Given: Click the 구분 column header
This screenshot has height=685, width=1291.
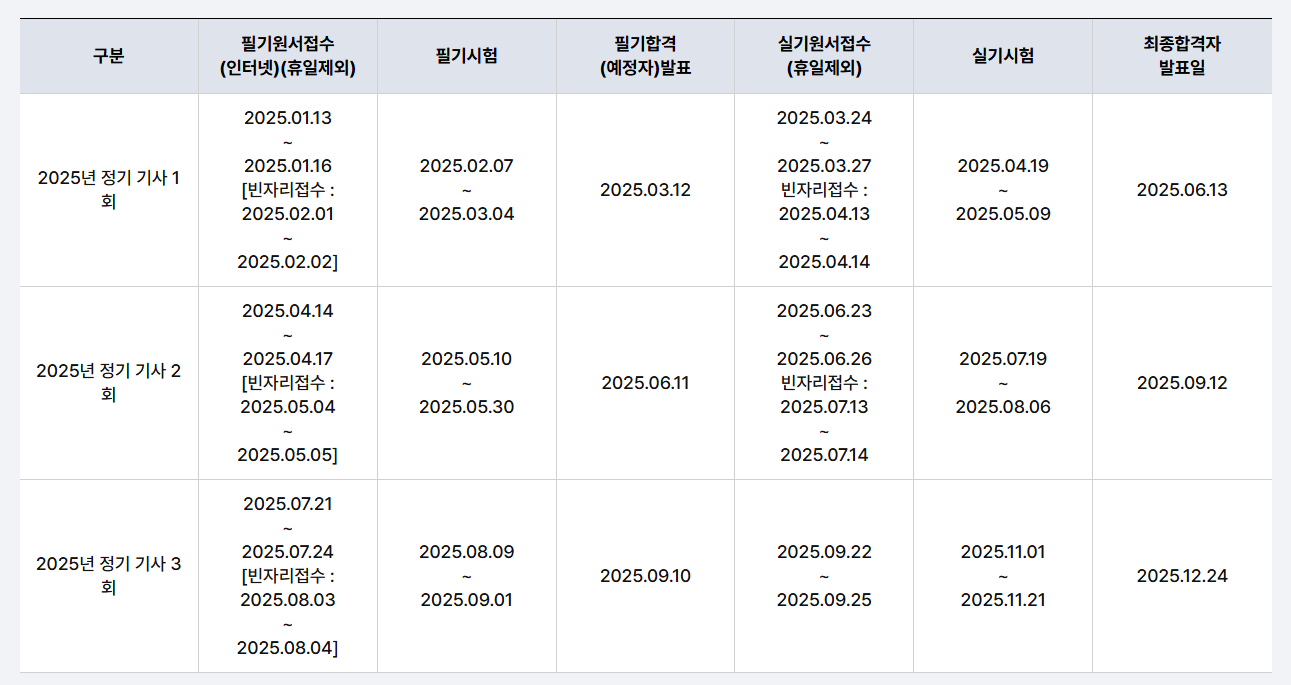Looking at the screenshot, I should 108,56.
